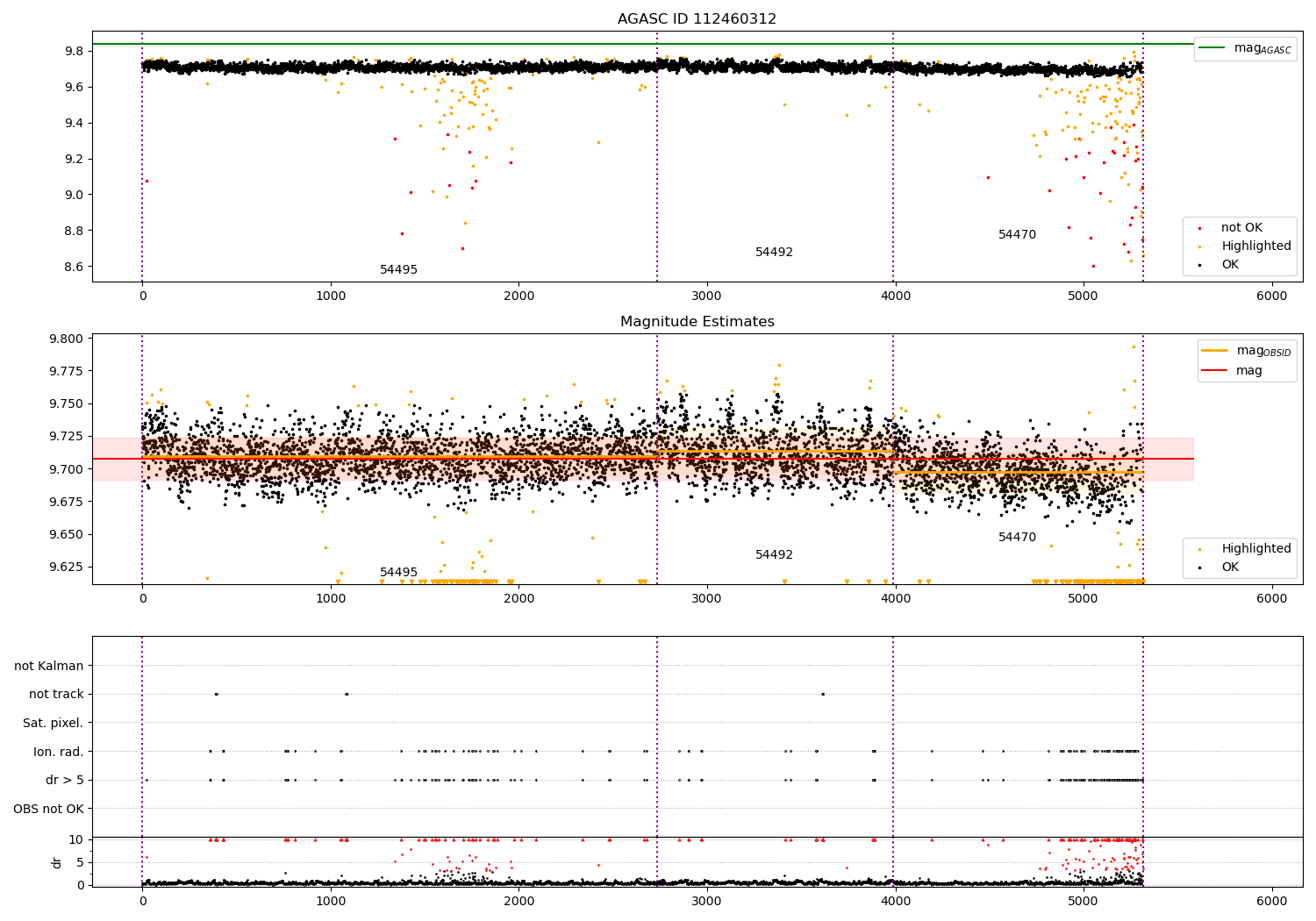Image resolution: width=1316 pixels, height=921 pixels.
Task: Click the '54492' annotation in Magnitude Estimates plot
Action: 774,555
